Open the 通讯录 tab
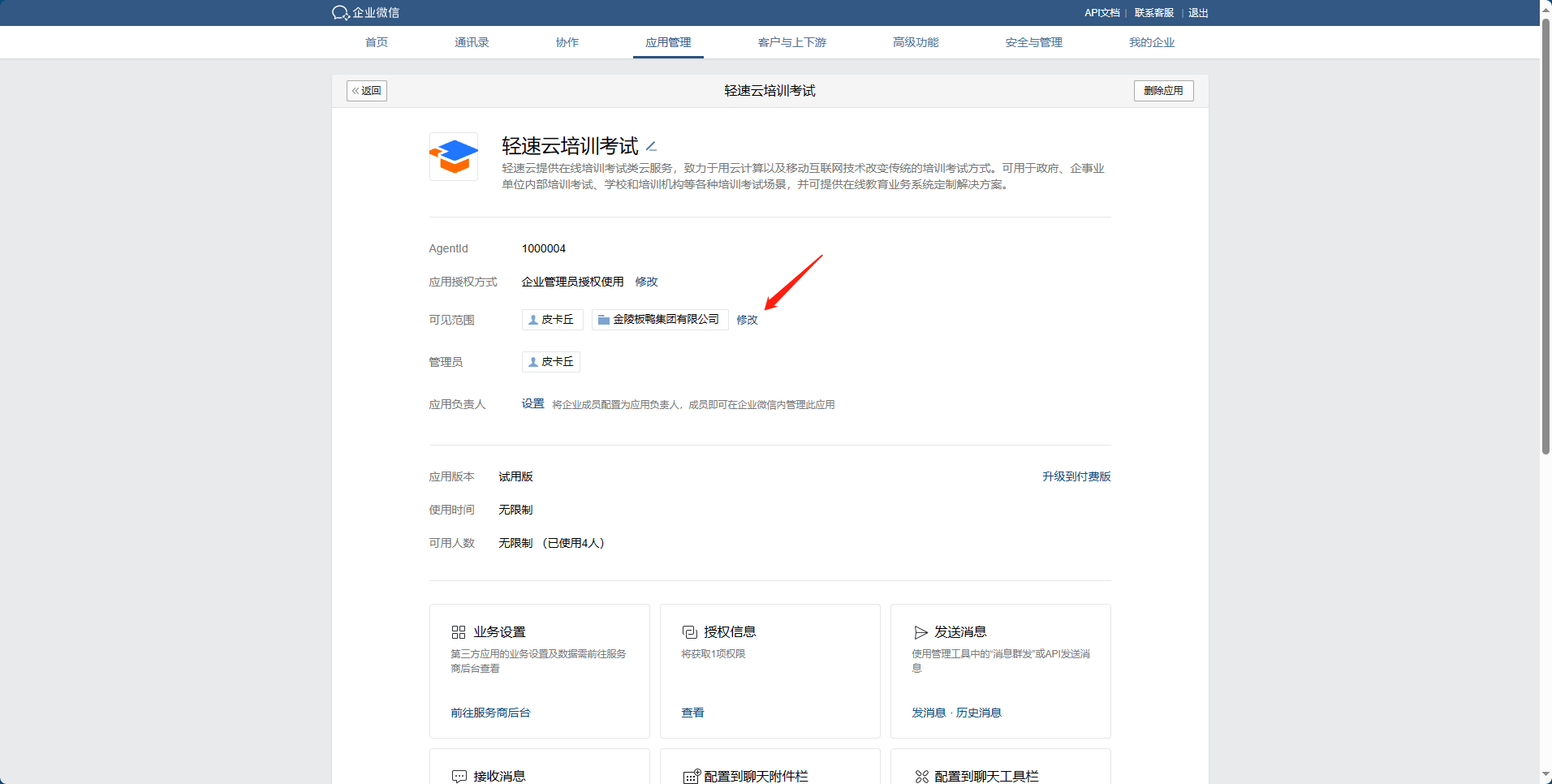Viewport: 1552px width, 784px height. coord(472,42)
